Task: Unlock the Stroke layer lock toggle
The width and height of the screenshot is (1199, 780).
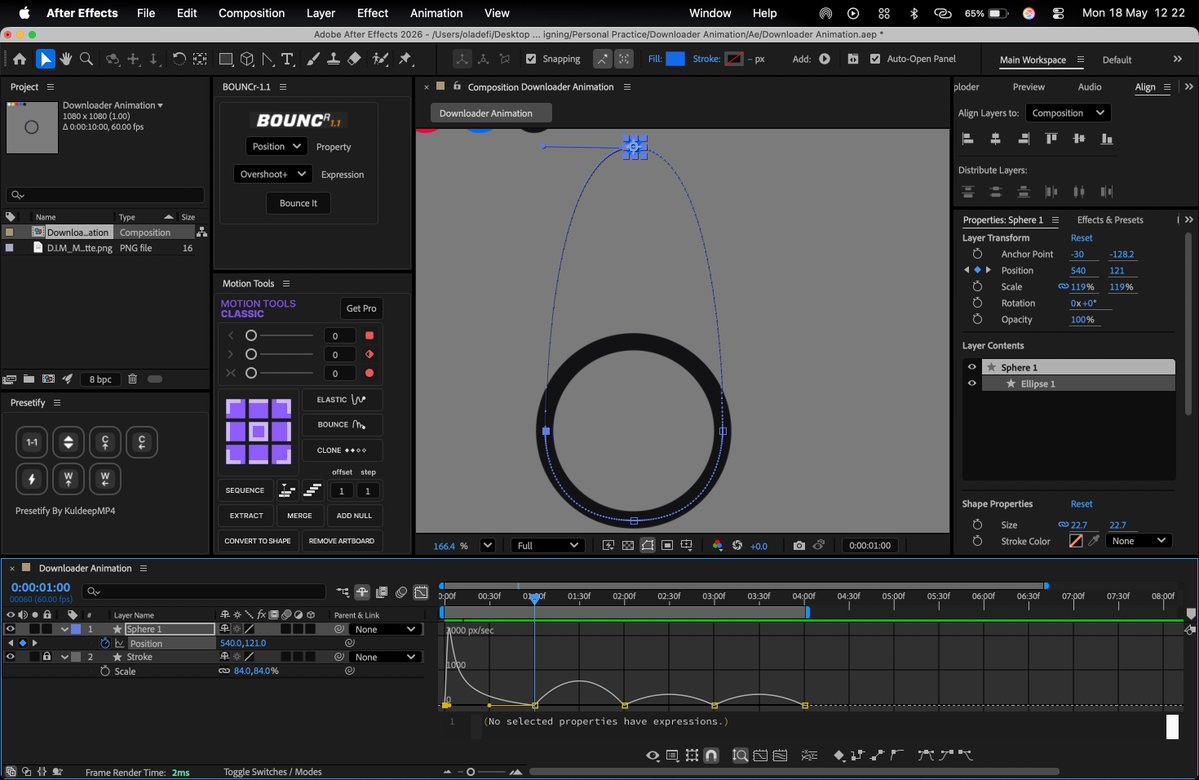Action: pyautogui.click(x=47, y=657)
